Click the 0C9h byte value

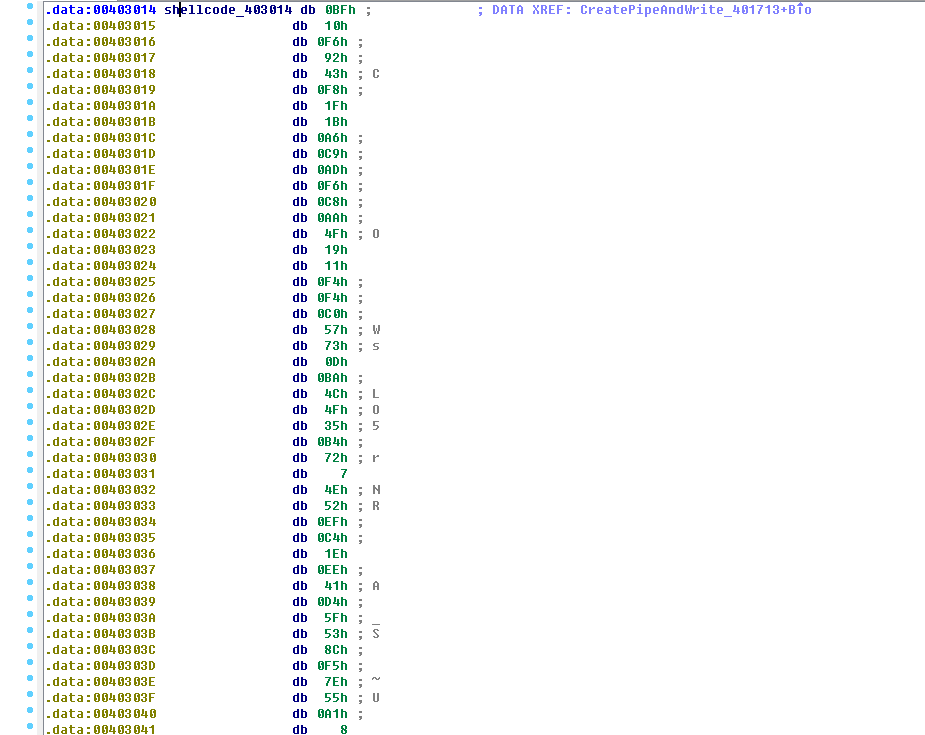coord(333,154)
